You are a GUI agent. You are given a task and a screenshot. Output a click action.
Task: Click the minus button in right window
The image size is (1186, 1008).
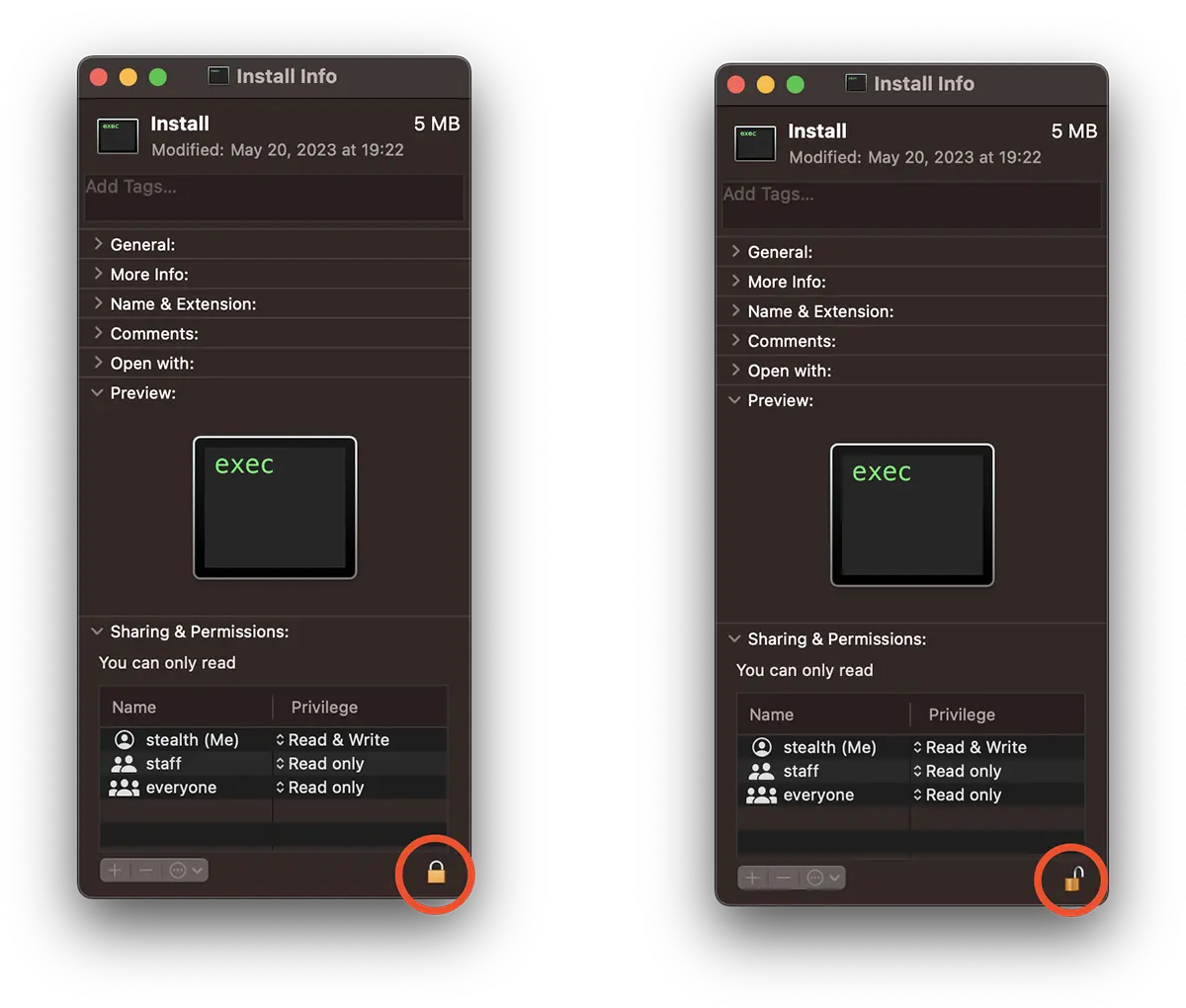click(784, 878)
